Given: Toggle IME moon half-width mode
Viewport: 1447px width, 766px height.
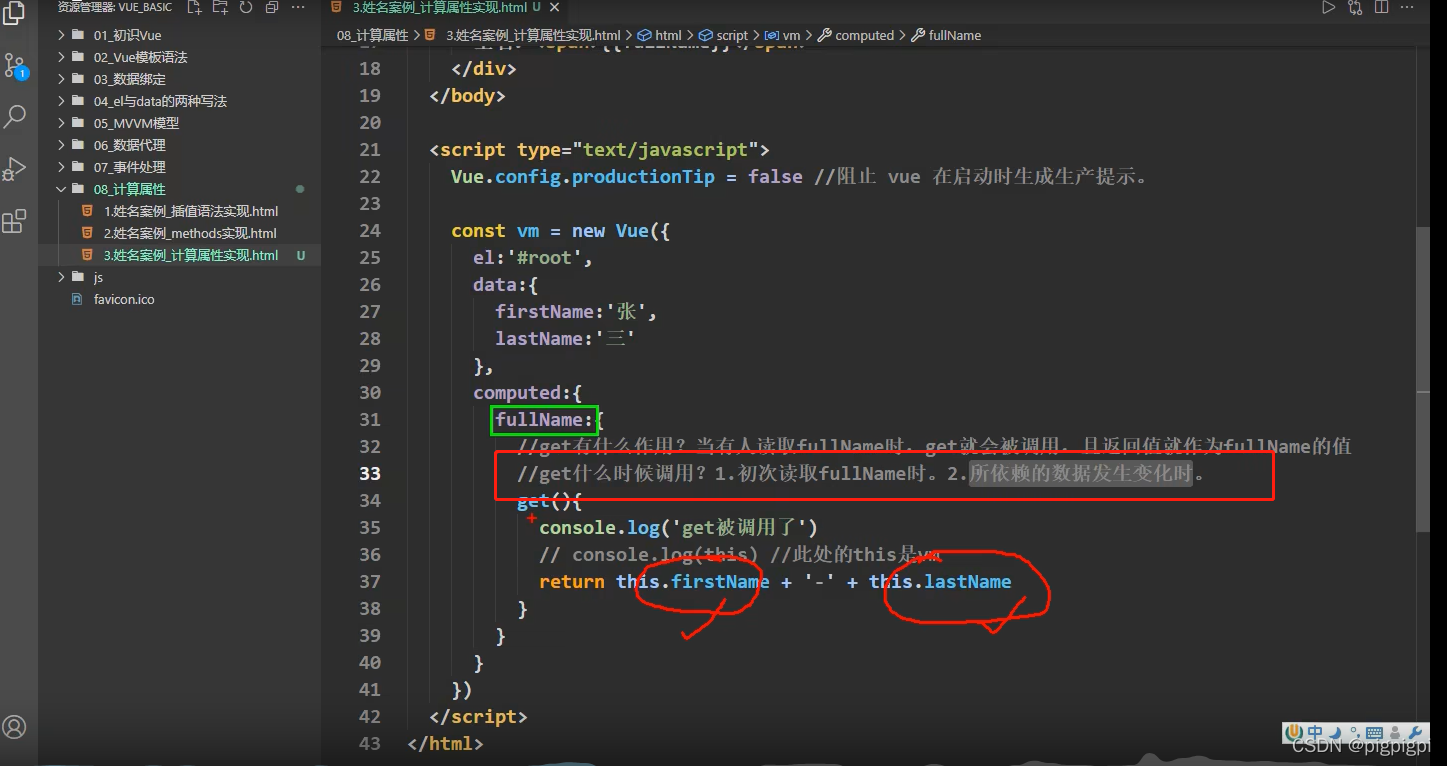Looking at the screenshot, I should pos(1335,733).
